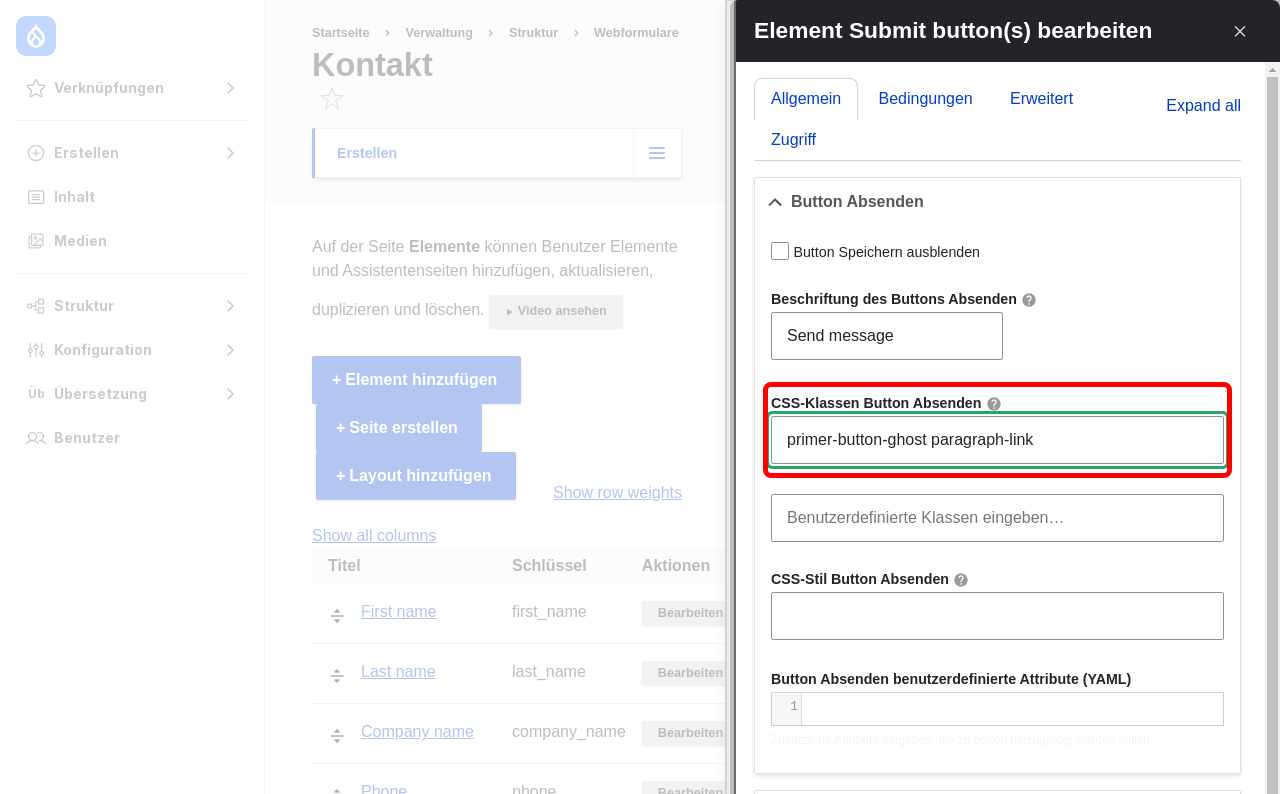Image resolution: width=1280 pixels, height=794 pixels.
Task: Click help icon for CSS-Stil Button Absenden
Action: pyautogui.click(x=961, y=580)
